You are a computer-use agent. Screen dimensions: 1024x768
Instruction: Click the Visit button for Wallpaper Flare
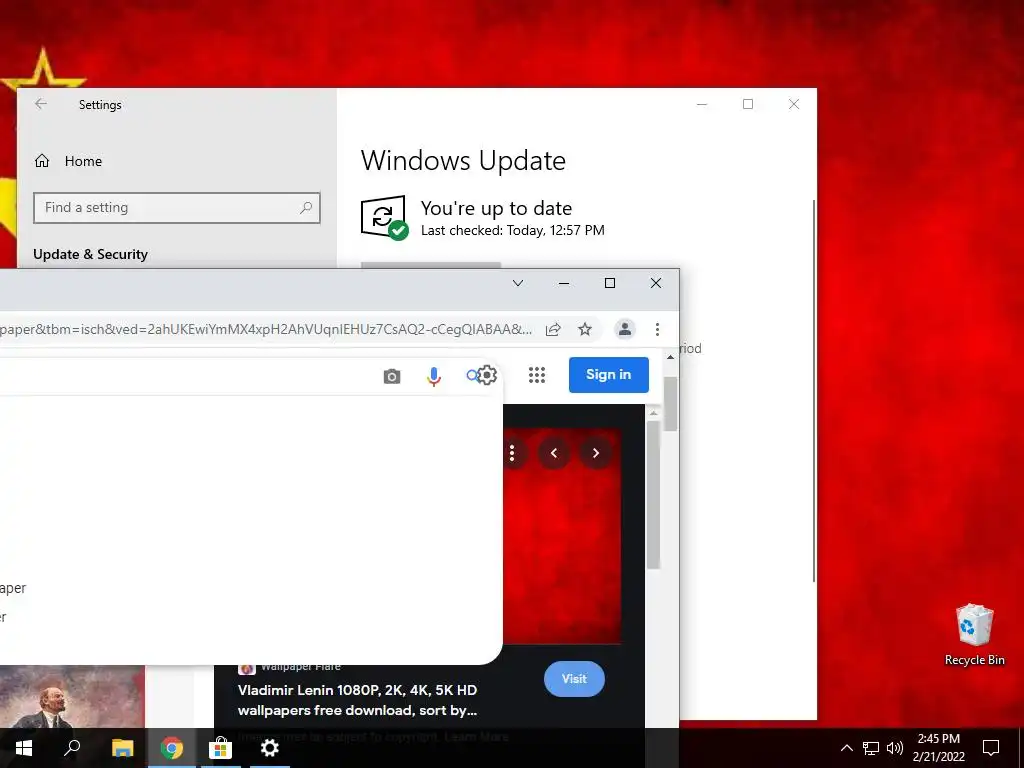(x=574, y=679)
